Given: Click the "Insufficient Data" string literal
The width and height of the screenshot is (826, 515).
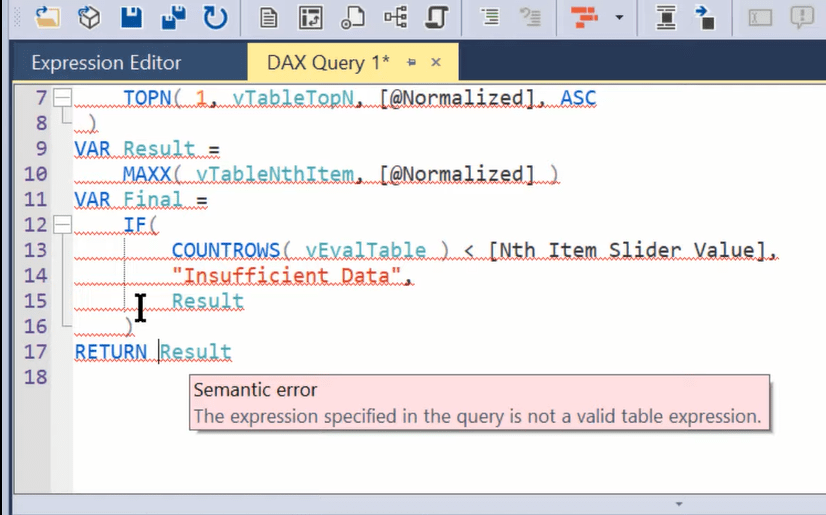Looking at the screenshot, I should (x=287, y=276).
